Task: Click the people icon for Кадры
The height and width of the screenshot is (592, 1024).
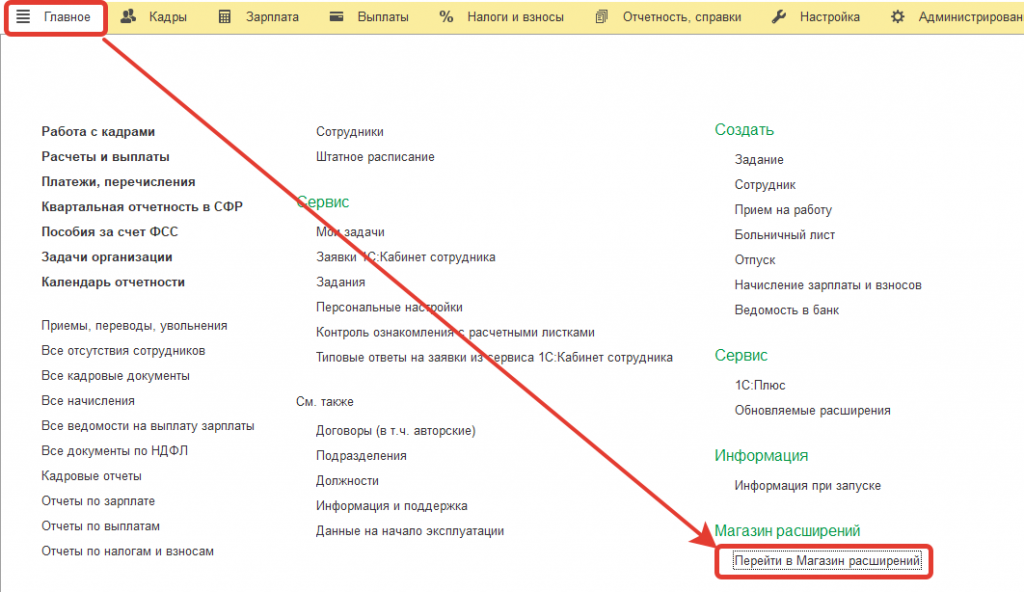Action: (129, 16)
